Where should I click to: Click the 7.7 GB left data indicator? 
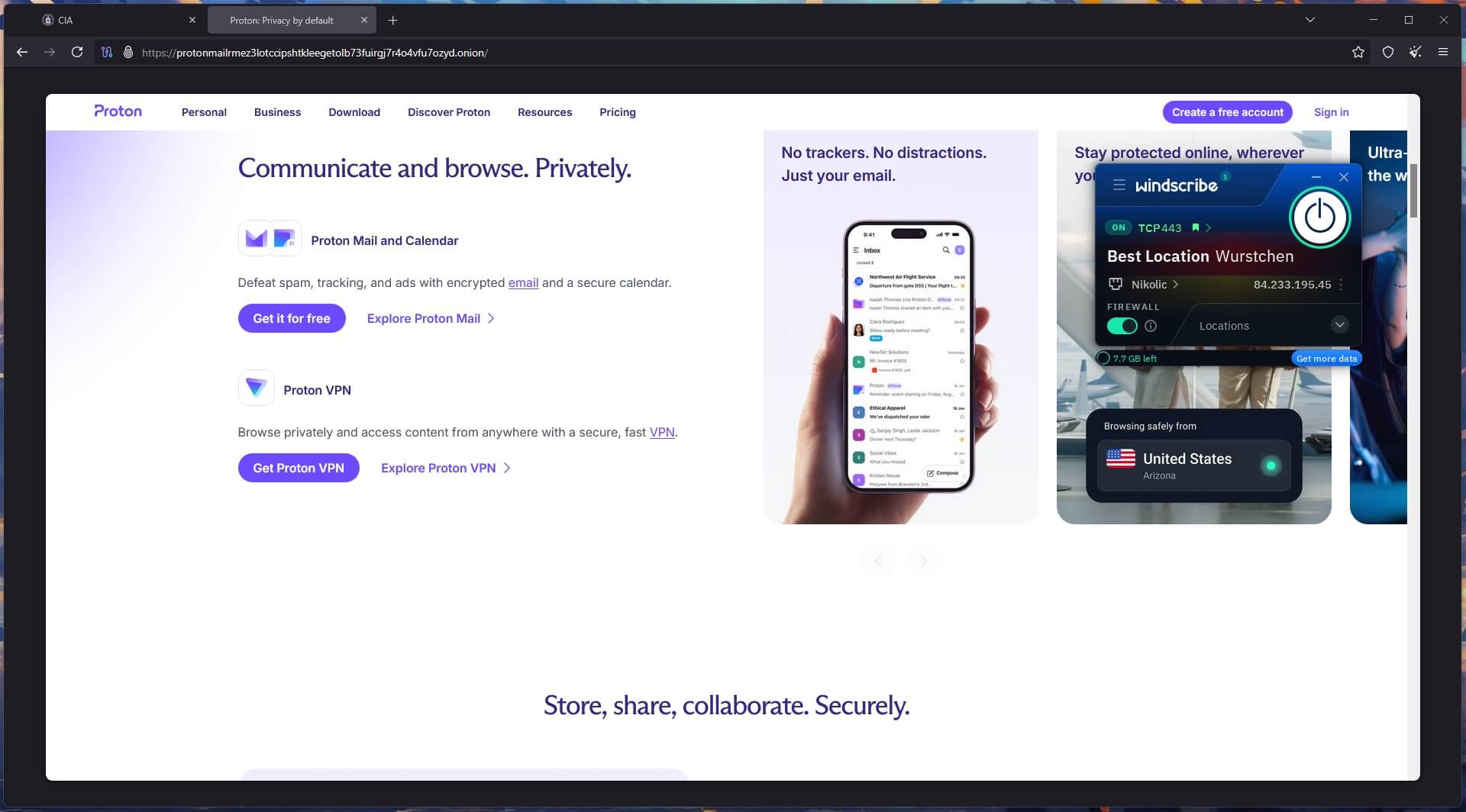pyautogui.click(x=1127, y=358)
